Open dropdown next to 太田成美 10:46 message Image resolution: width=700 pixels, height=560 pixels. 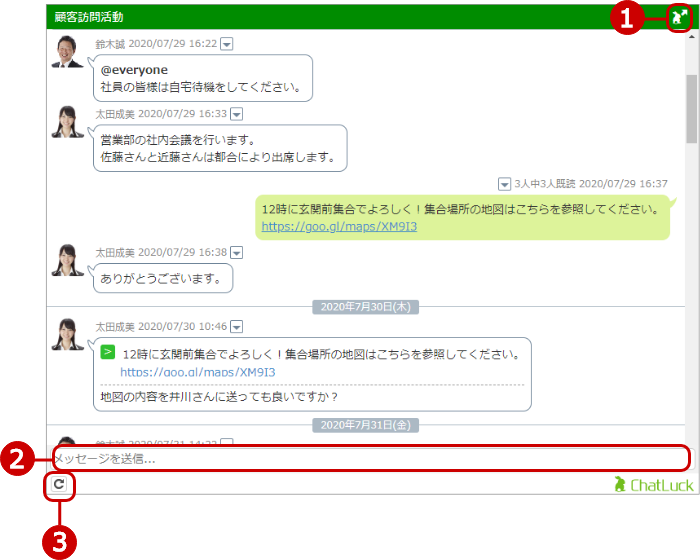point(236,327)
